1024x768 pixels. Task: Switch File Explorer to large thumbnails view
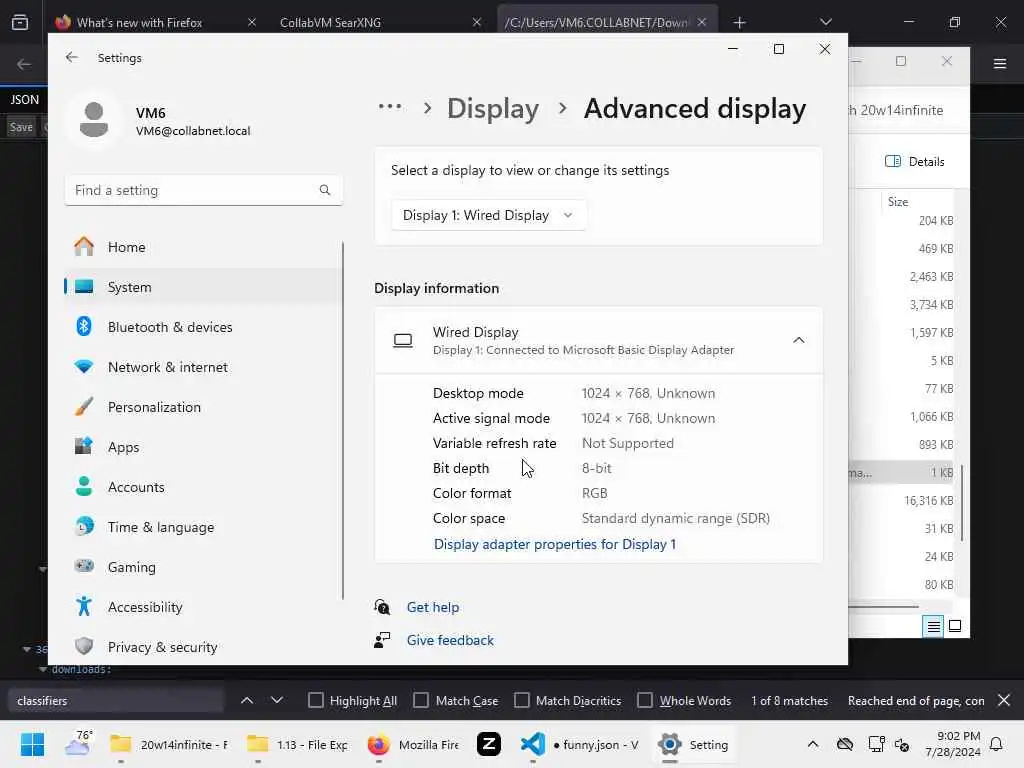tap(955, 626)
